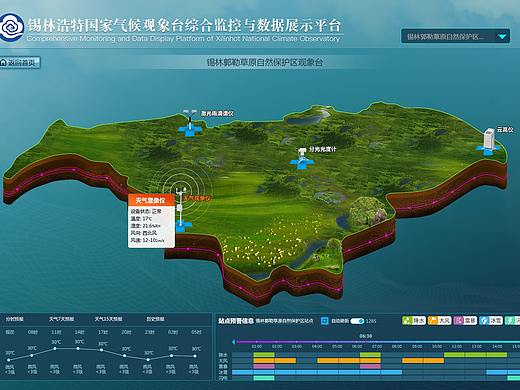The width and height of the screenshot is (520, 390).
Task: Click the blue 冰雹 legend icon
Action: [x=484, y=321]
